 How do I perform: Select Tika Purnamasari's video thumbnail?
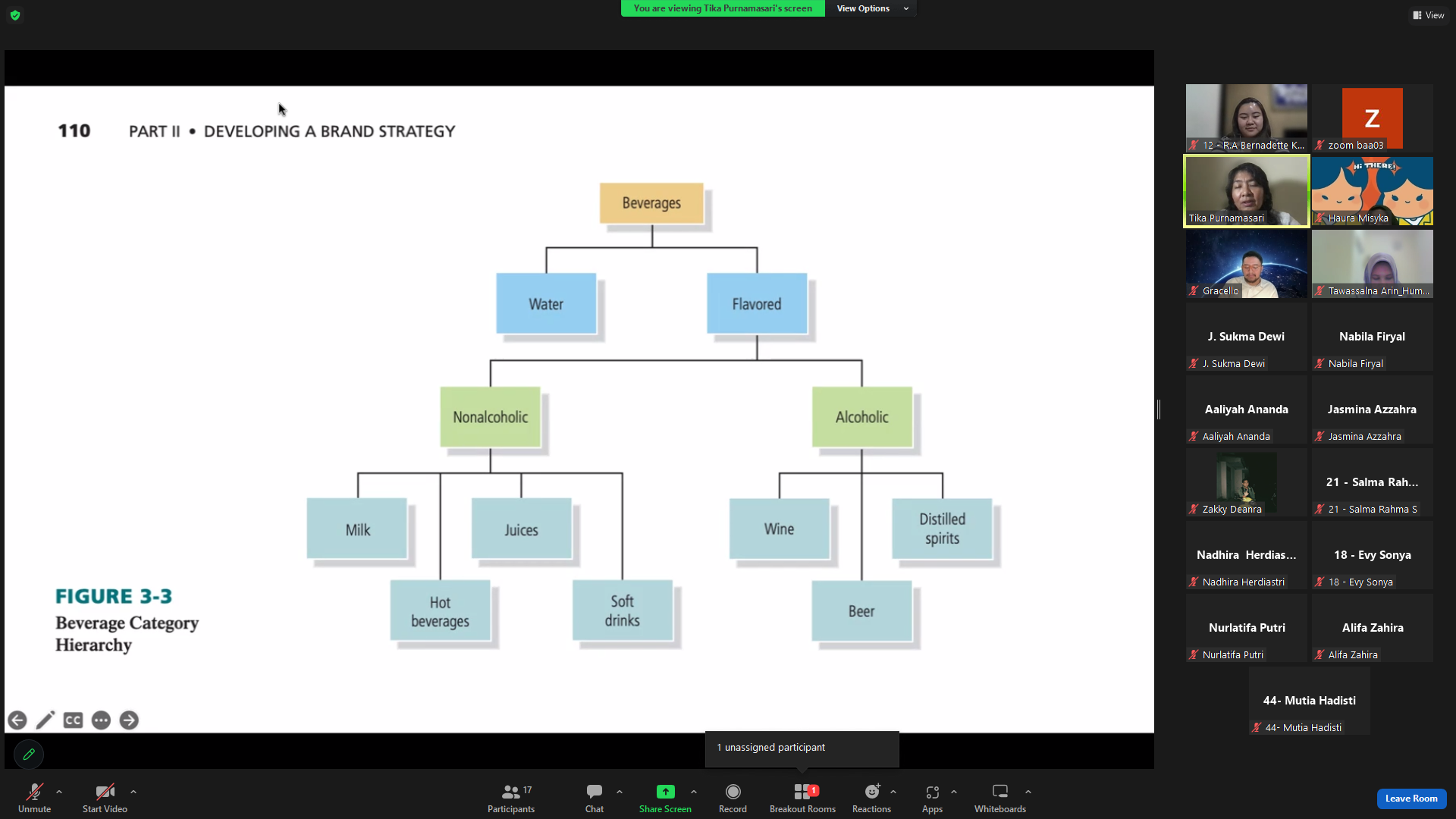pos(1247,191)
